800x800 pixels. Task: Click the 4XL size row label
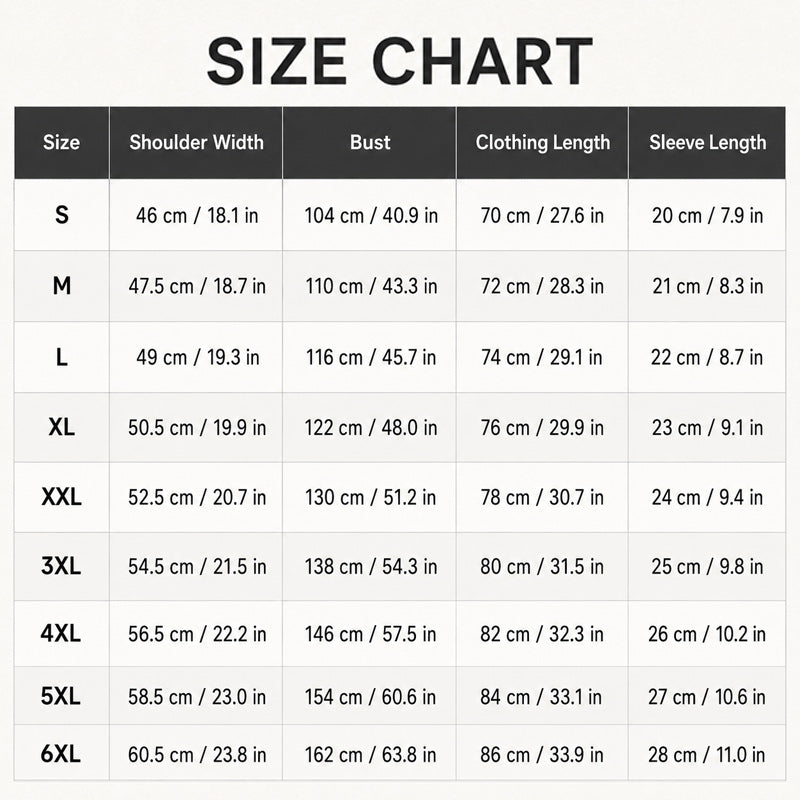[x=61, y=634]
